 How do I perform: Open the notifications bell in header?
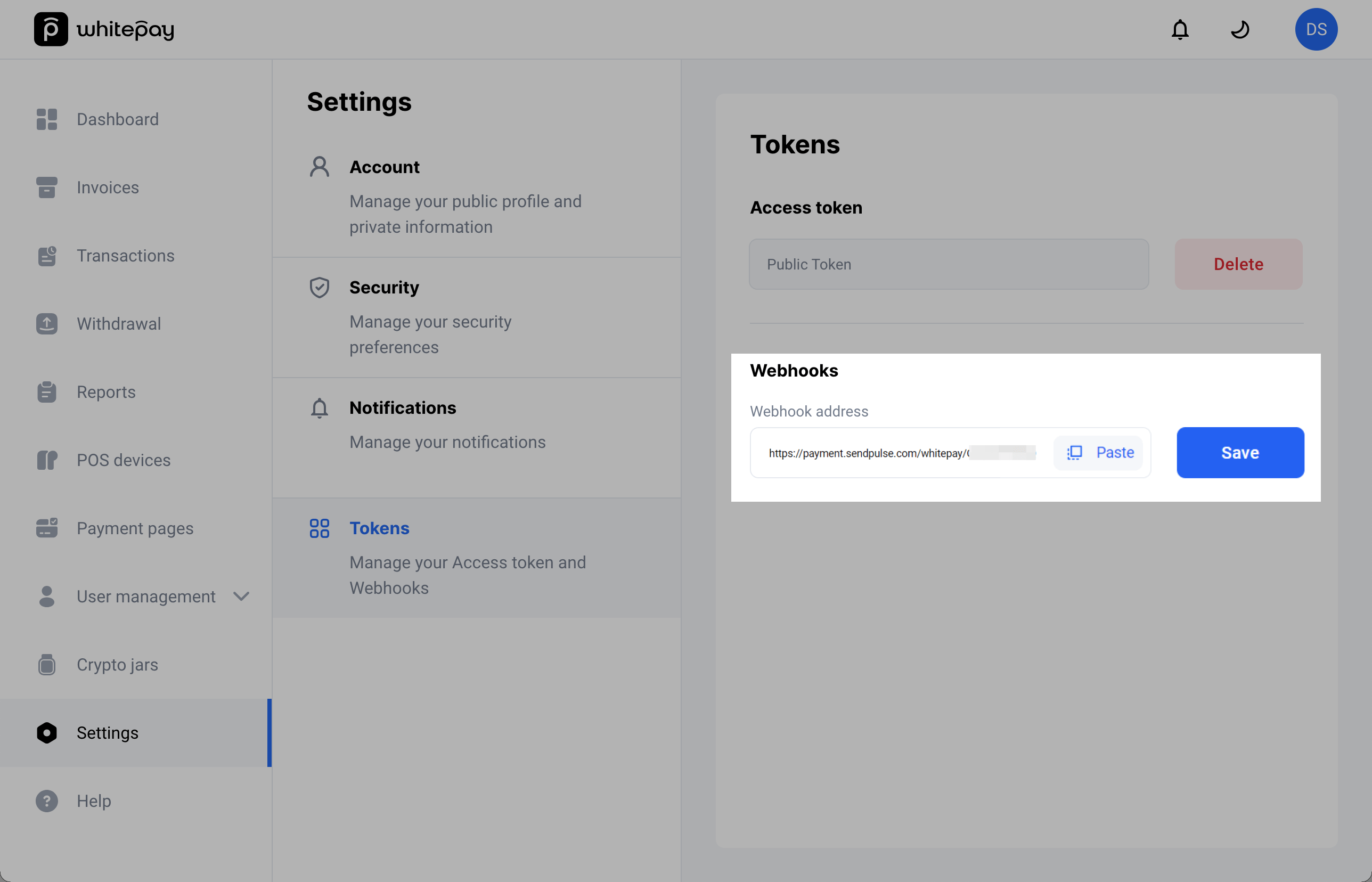pyautogui.click(x=1180, y=29)
